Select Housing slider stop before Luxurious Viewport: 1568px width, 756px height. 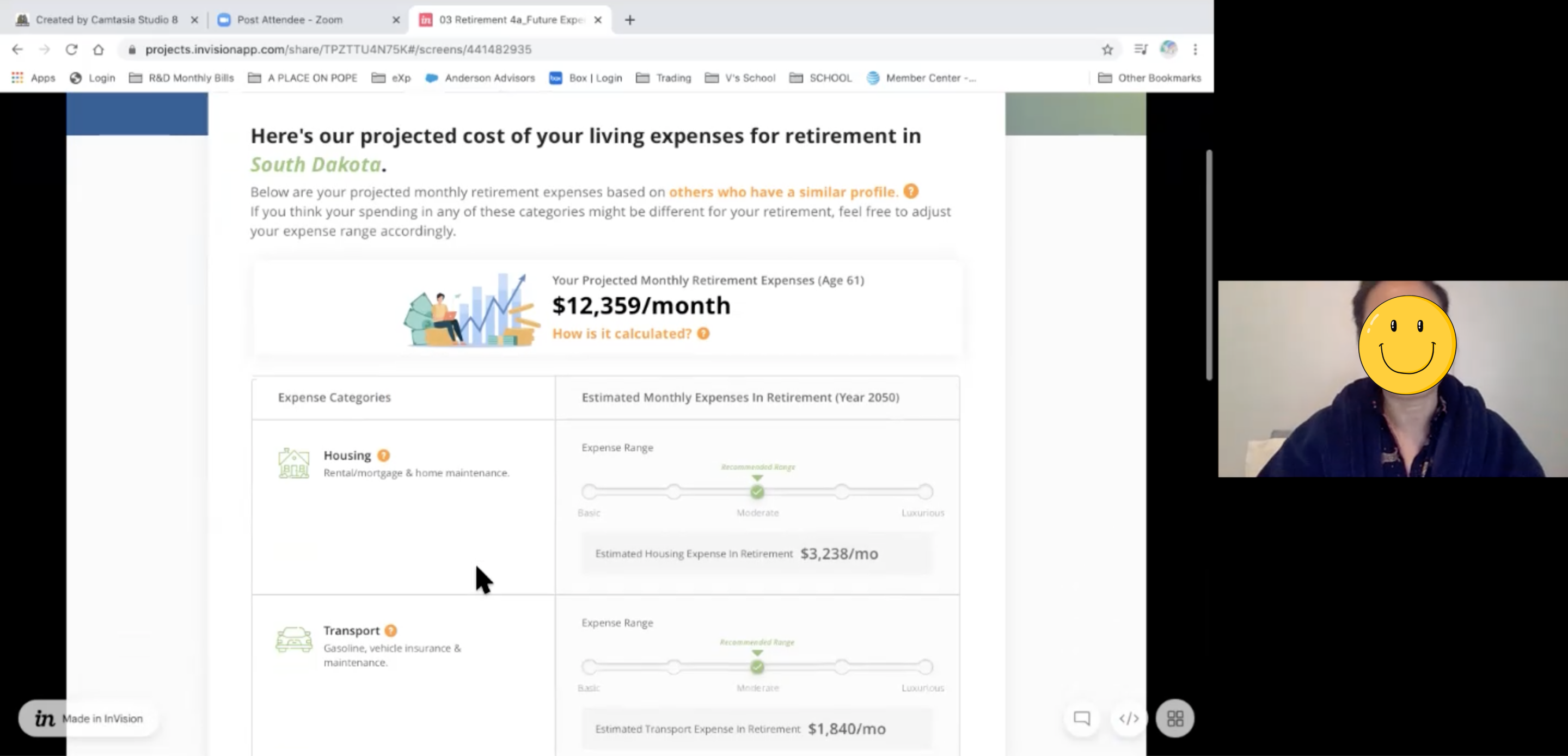[x=841, y=491]
